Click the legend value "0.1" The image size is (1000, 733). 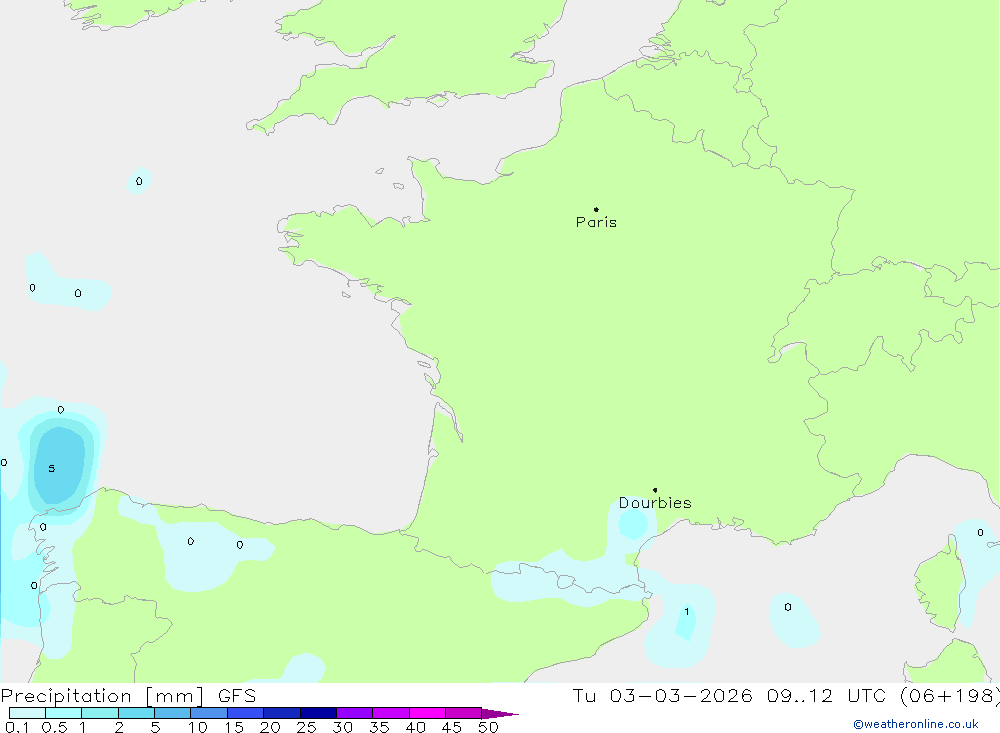tap(17, 727)
